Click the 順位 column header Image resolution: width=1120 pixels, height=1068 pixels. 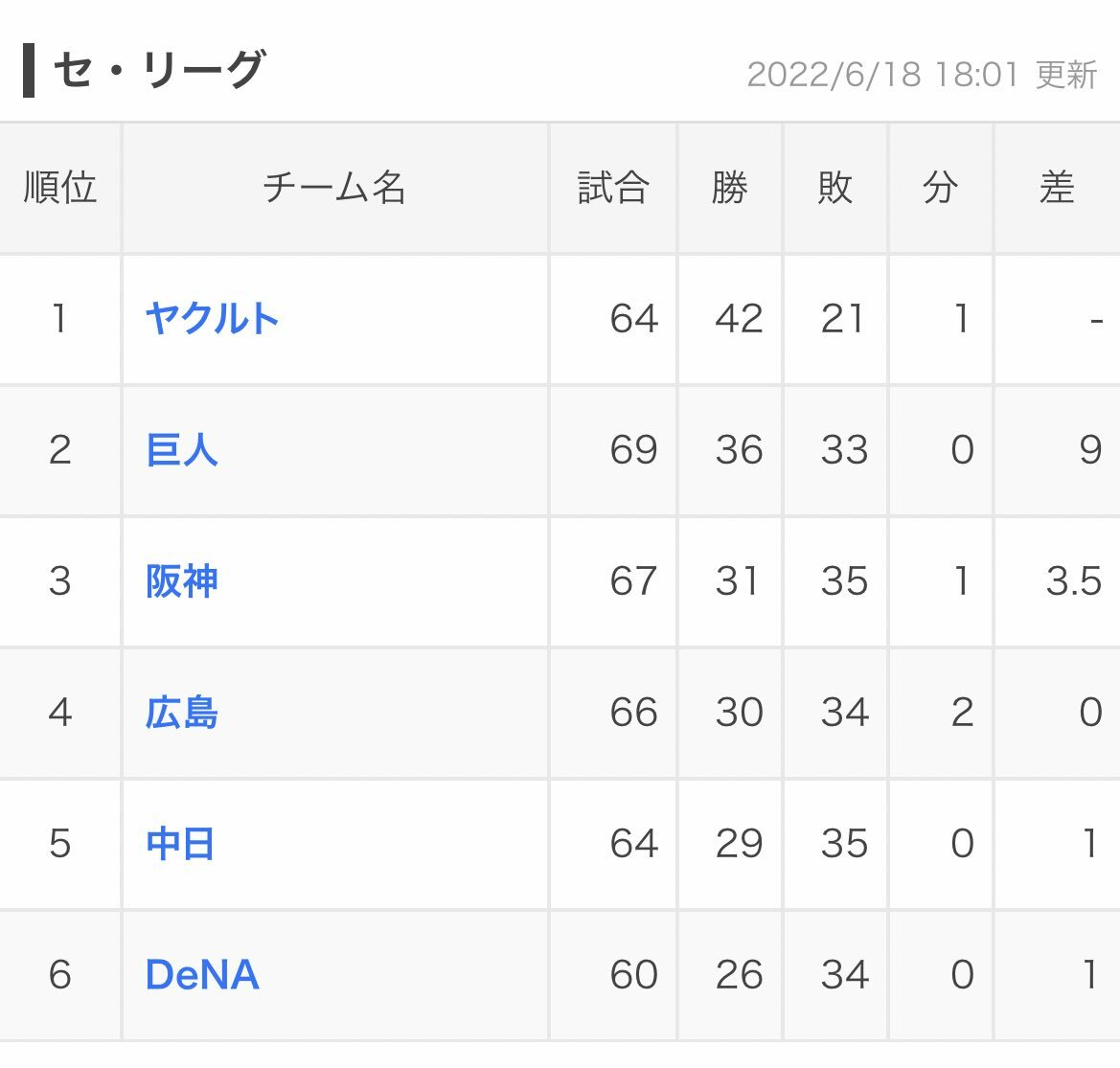[x=59, y=188]
